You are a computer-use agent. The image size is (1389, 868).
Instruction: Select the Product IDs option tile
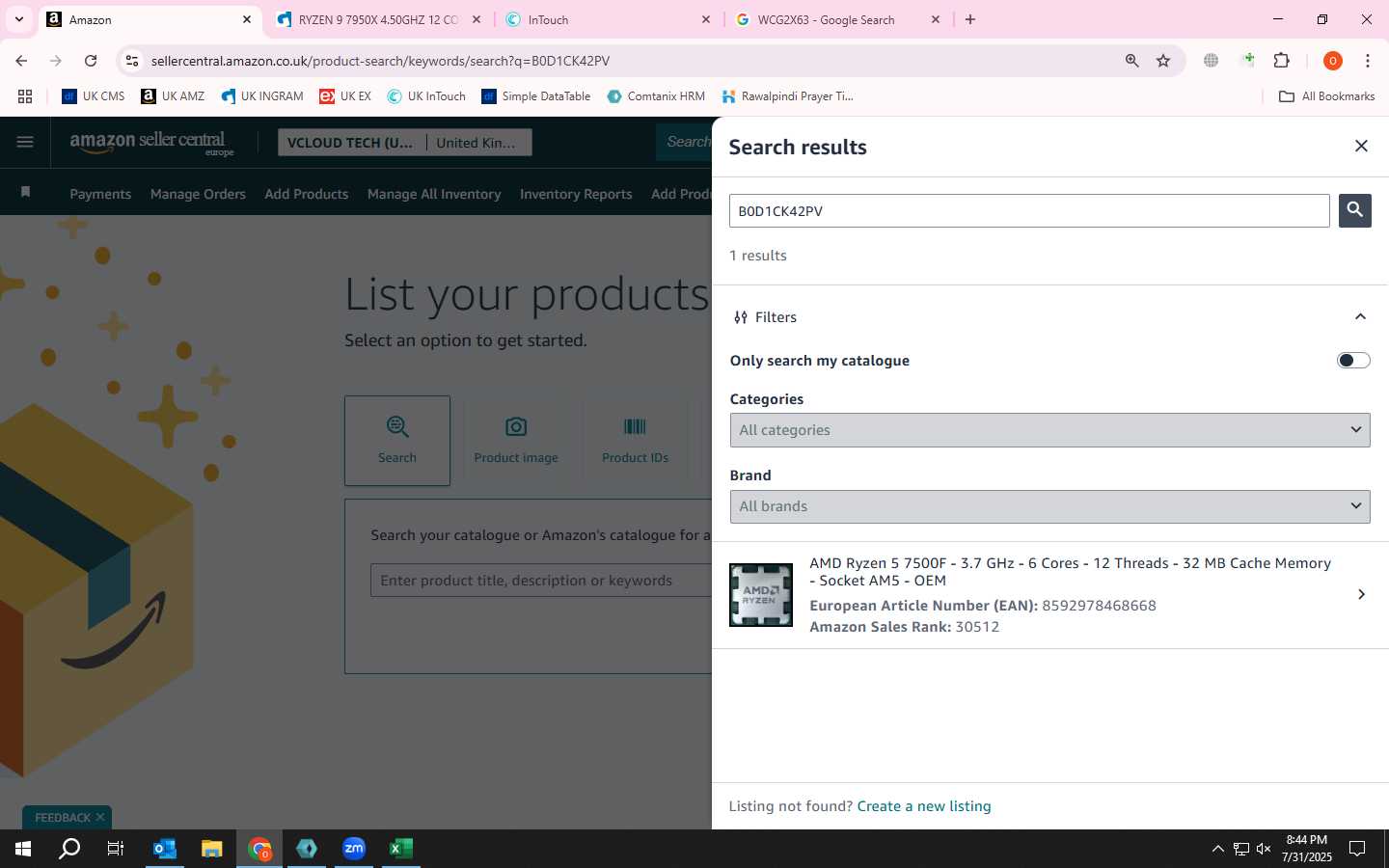coord(635,441)
